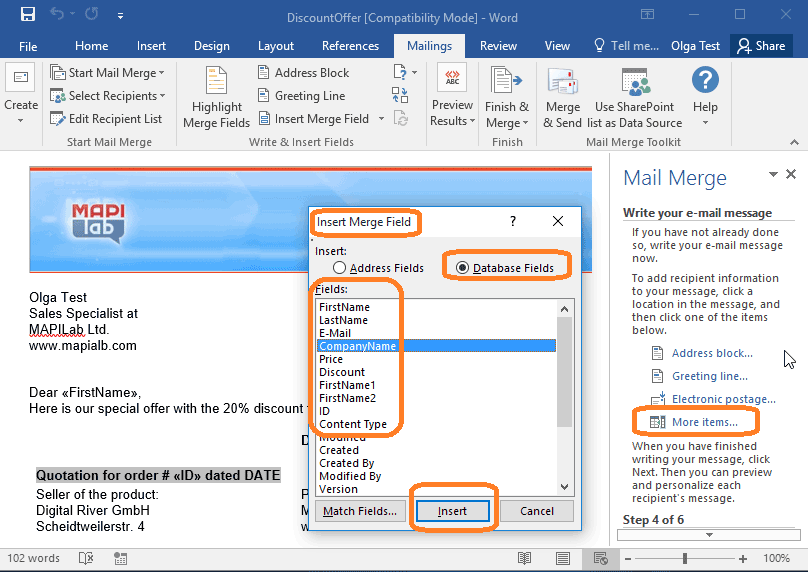Expand Start Mail Merge dropdown arrow
The image size is (808, 572).
point(162,73)
